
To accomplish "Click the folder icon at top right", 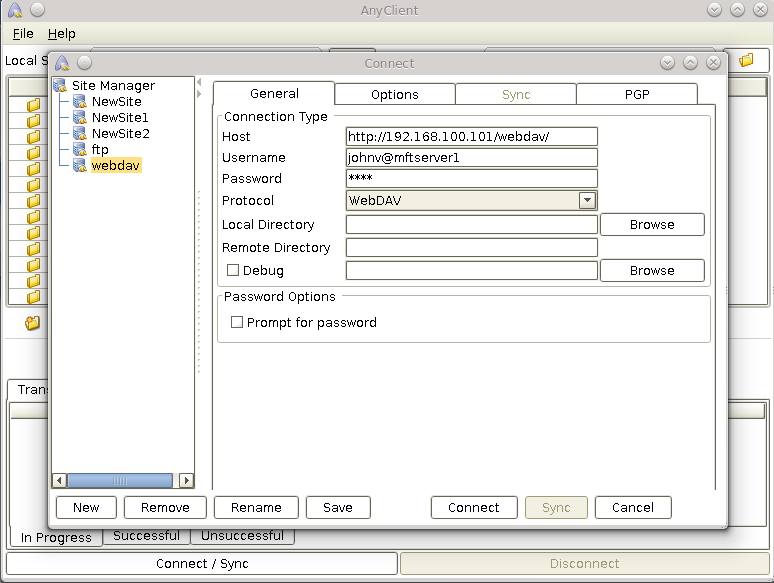I will [x=746, y=61].
